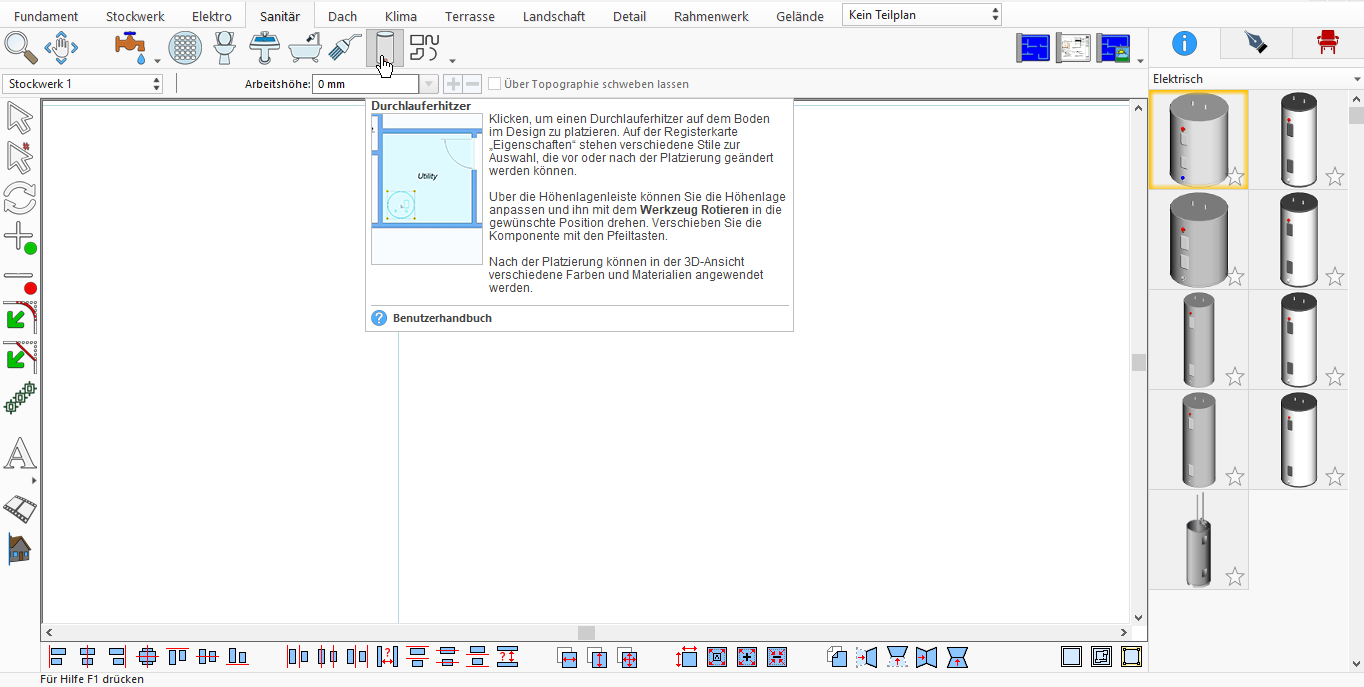Open the 'Elektrisch' category dropdown
The width and height of the screenshot is (1364, 687).
click(1256, 79)
